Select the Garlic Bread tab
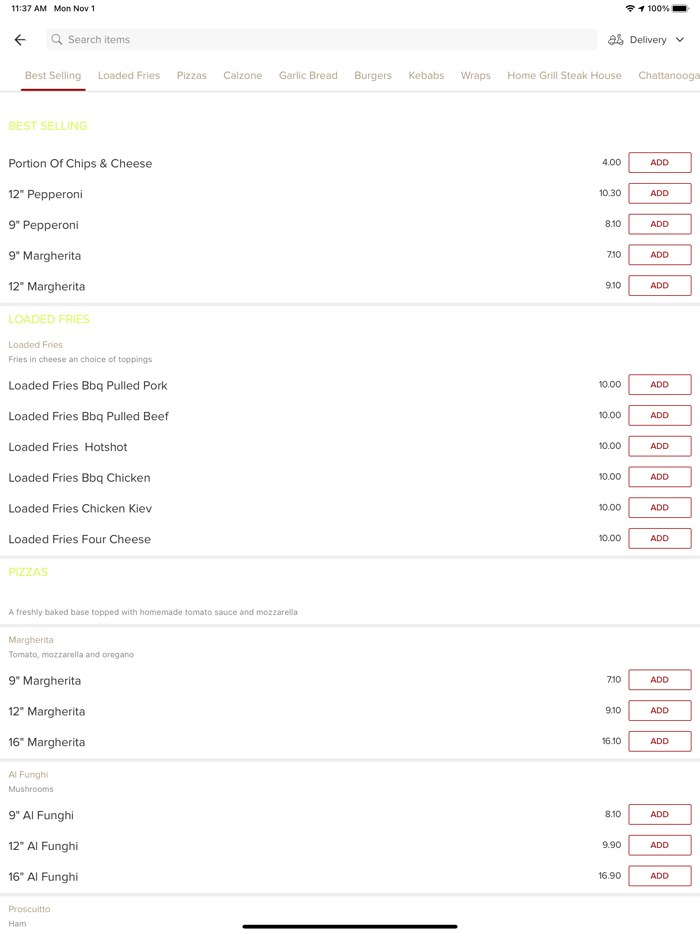 click(308, 76)
